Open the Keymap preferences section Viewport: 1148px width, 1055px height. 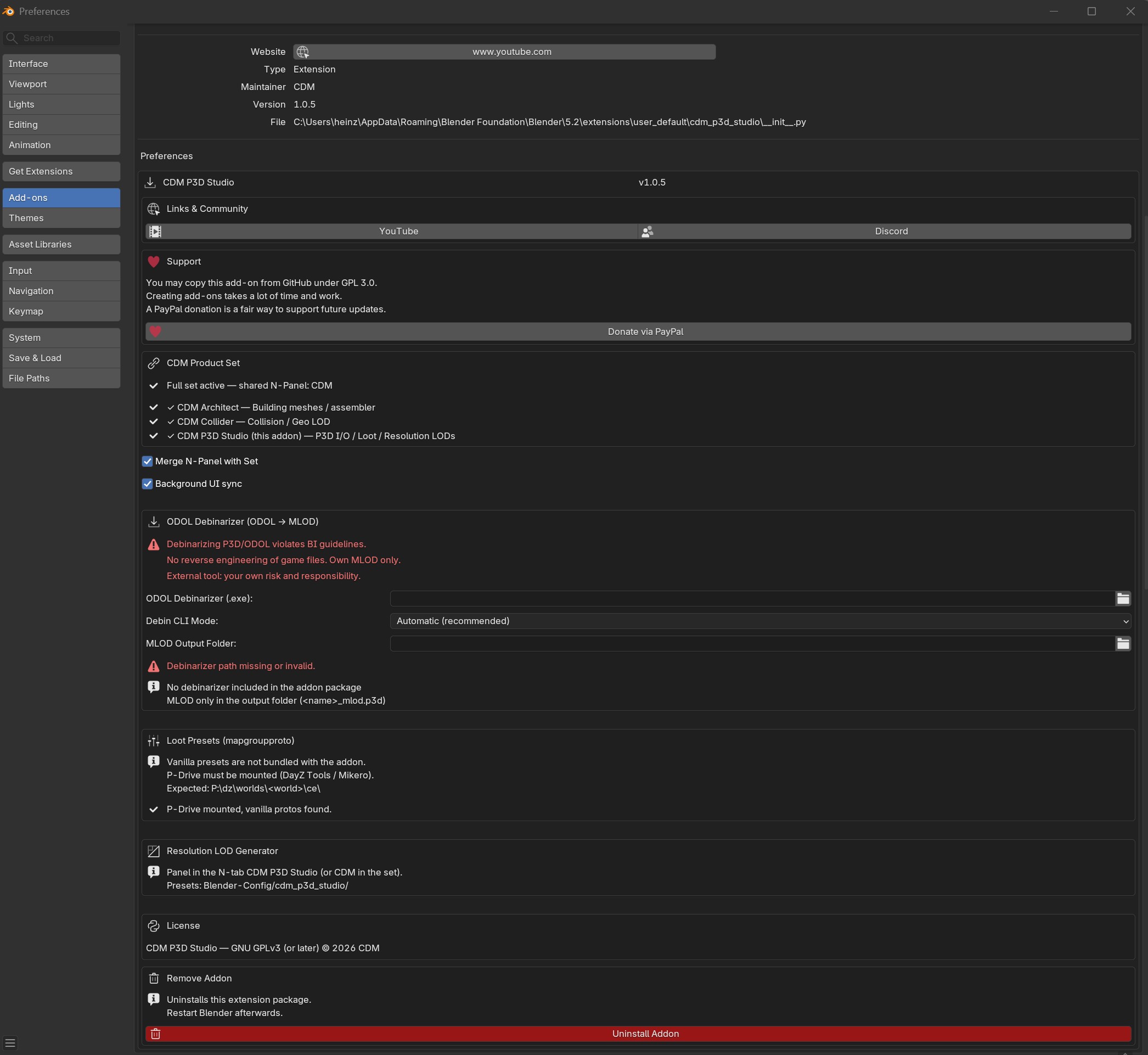coord(61,311)
